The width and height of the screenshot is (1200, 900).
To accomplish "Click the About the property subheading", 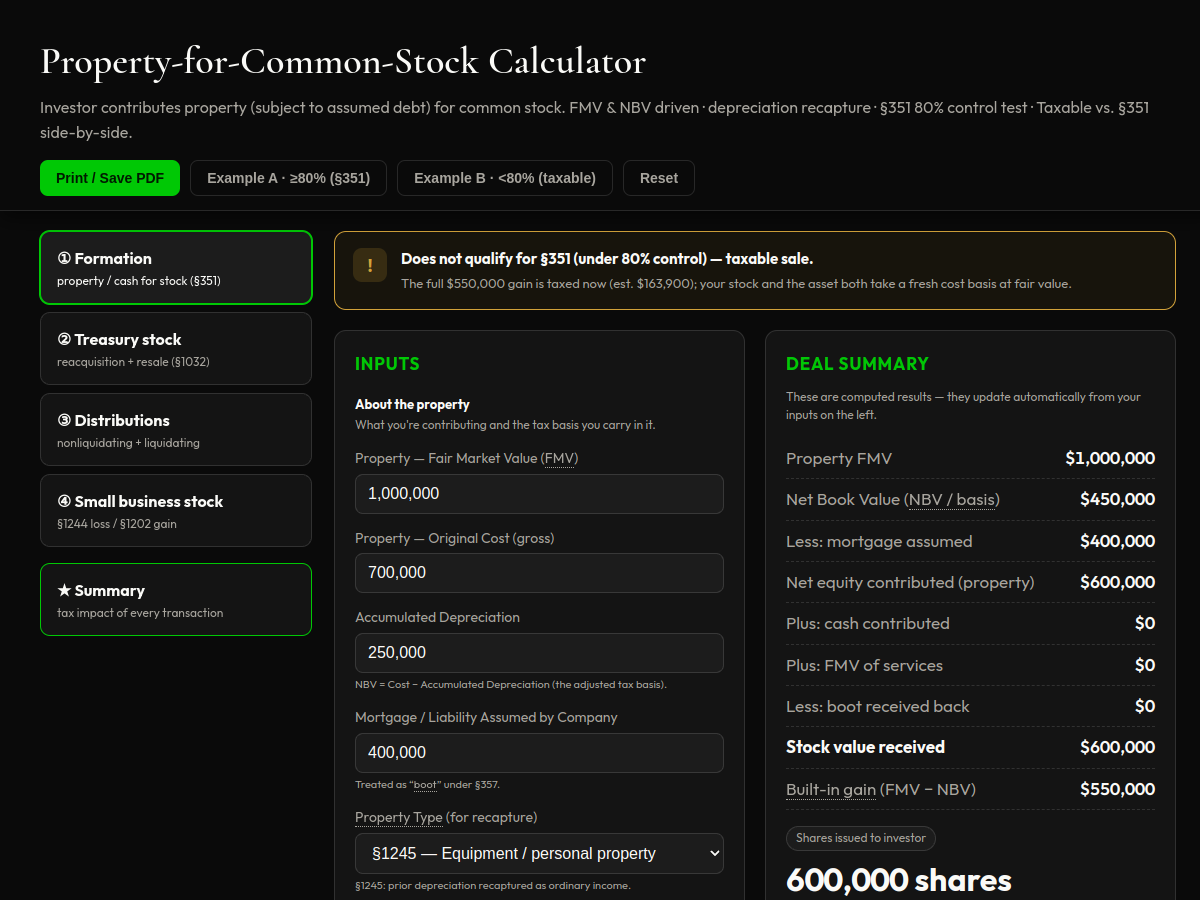I will 412,405.
